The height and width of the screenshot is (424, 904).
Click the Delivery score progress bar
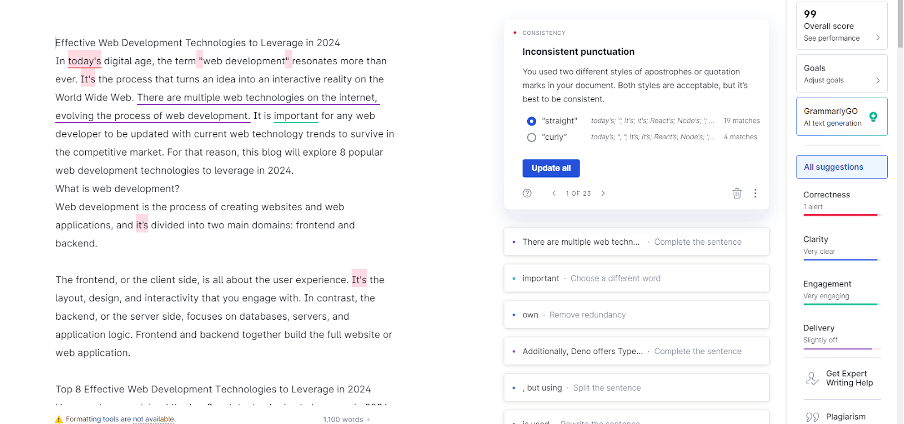point(842,348)
